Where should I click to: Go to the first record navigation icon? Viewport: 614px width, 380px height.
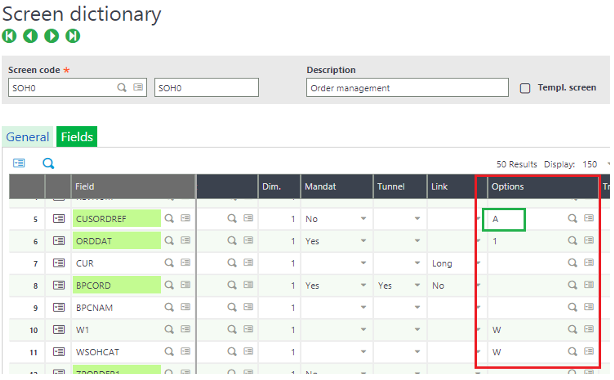click(9, 36)
